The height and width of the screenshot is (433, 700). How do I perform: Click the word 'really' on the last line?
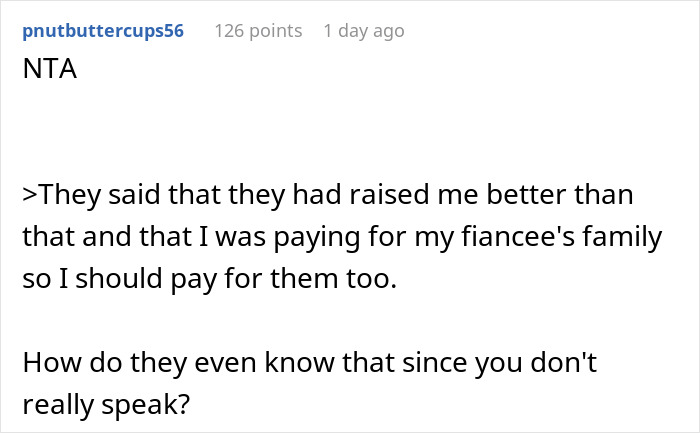[x=55, y=406]
